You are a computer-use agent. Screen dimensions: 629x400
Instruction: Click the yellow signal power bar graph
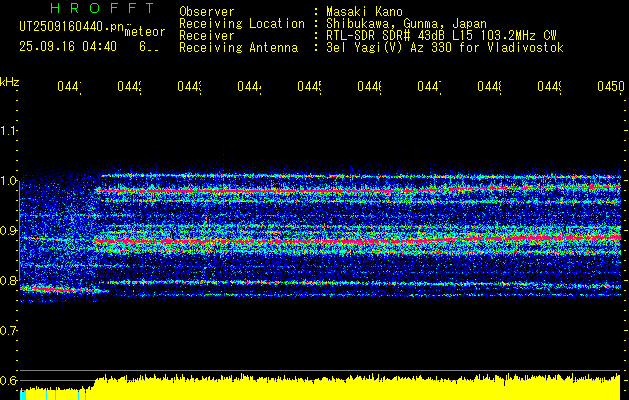(x=350, y=388)
